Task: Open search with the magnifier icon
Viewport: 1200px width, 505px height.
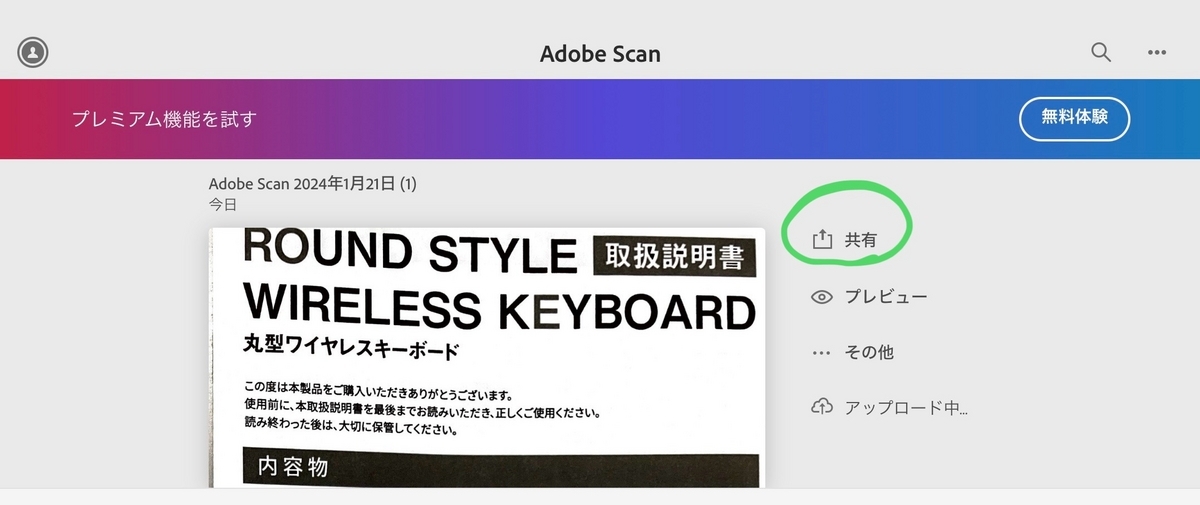Action: [1101, 52]
